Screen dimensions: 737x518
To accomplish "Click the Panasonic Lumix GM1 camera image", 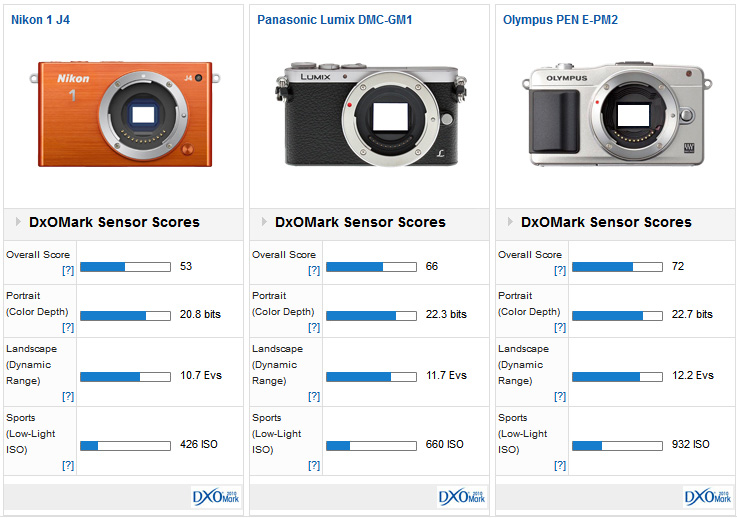I will 371,114.
